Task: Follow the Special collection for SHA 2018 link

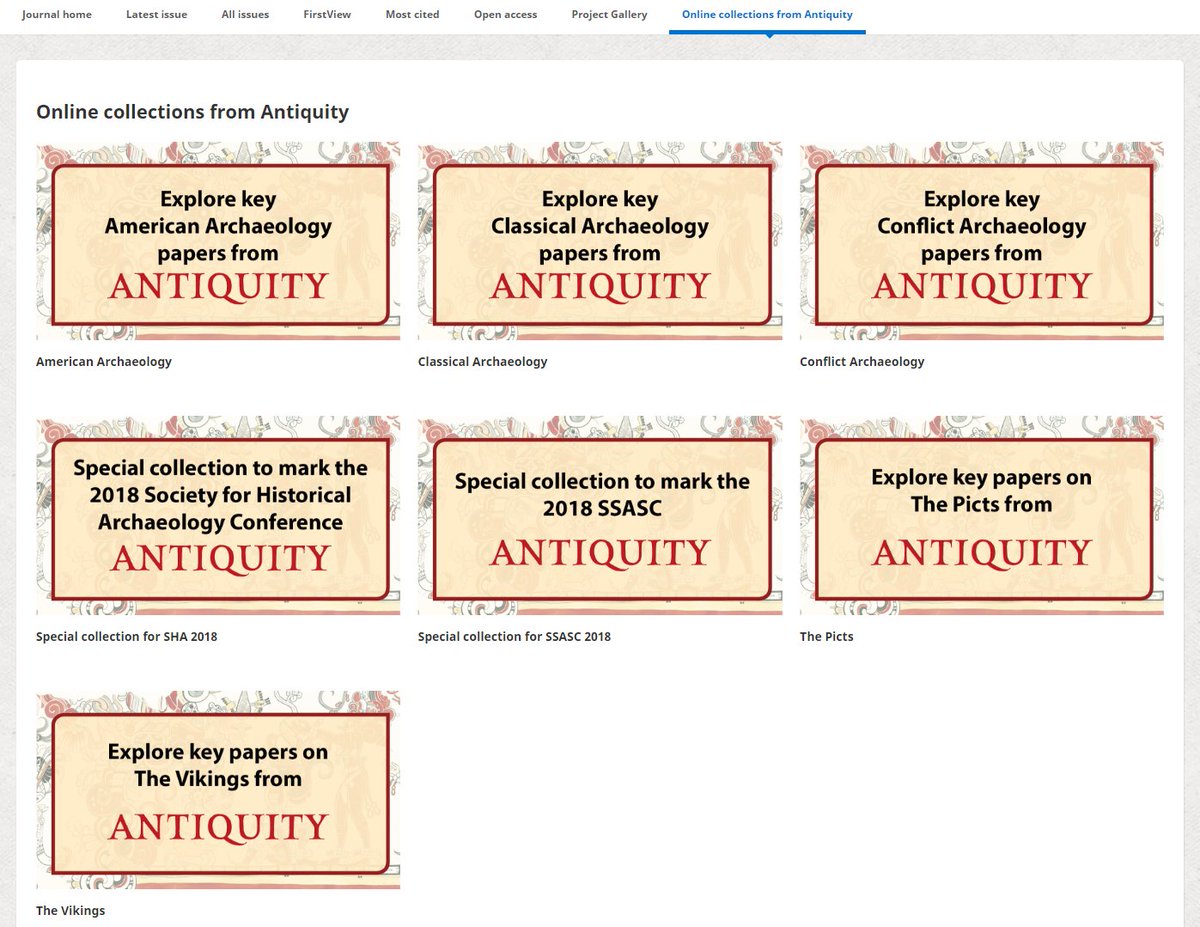Action: click(x=127, y=637)
